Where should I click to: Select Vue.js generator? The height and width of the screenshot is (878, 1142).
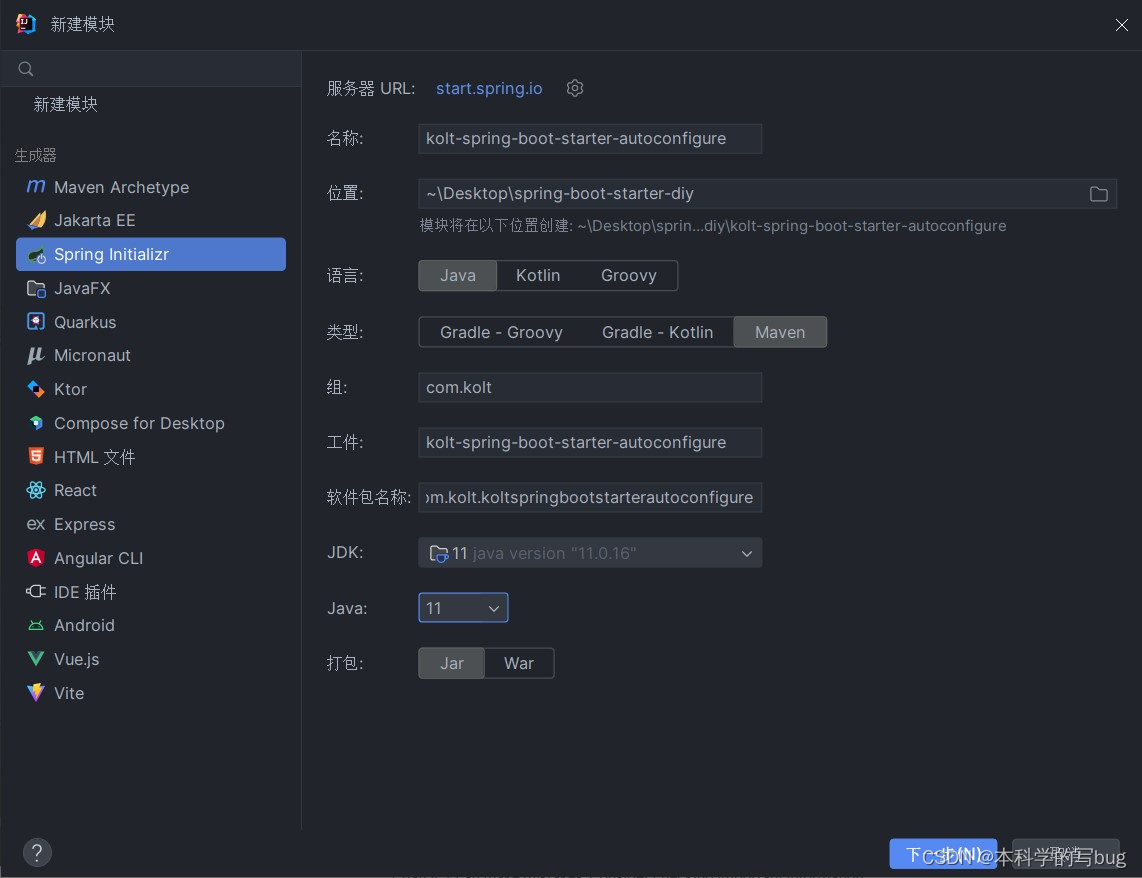[x=151, y=659]
